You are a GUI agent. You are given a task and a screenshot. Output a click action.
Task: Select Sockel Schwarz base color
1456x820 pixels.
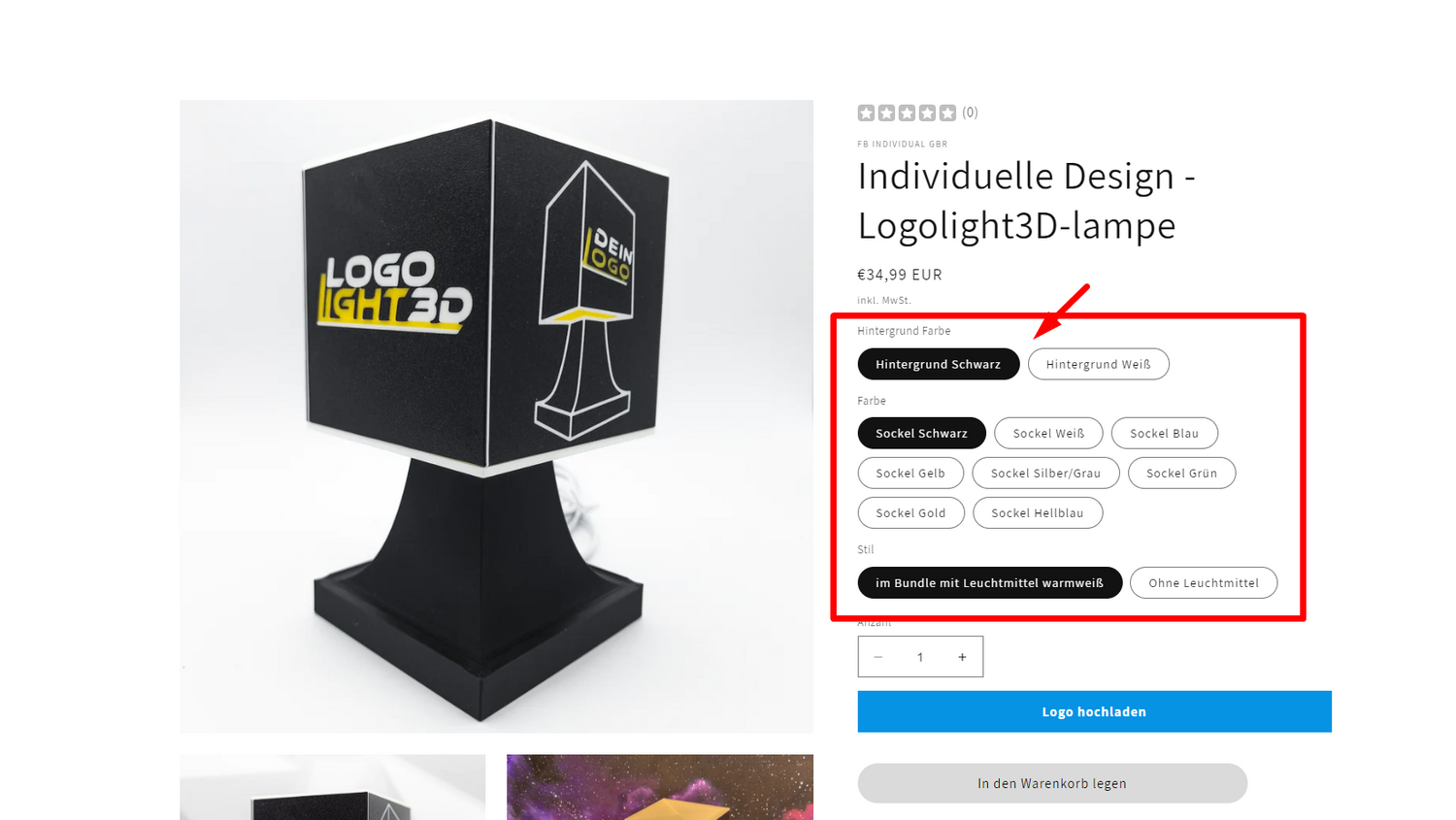tap(921, 433)
